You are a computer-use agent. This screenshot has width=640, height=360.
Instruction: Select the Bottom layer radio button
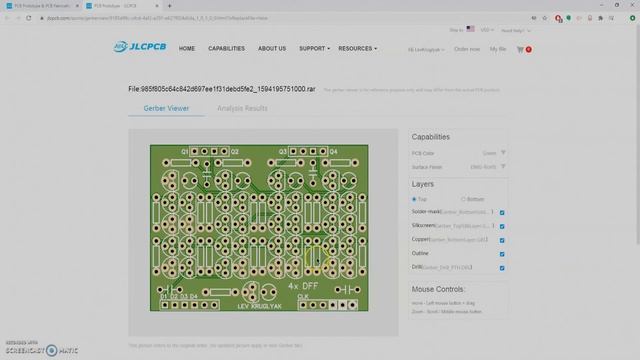[463, 199]
